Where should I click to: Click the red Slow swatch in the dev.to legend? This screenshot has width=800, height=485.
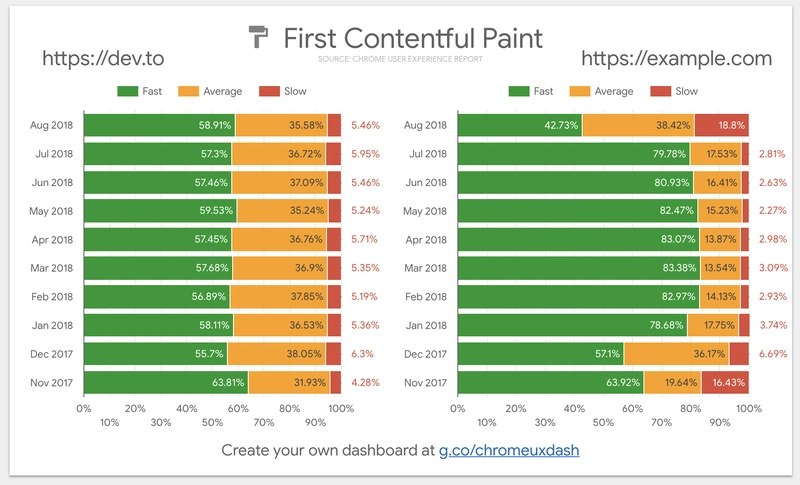(269, 91)
